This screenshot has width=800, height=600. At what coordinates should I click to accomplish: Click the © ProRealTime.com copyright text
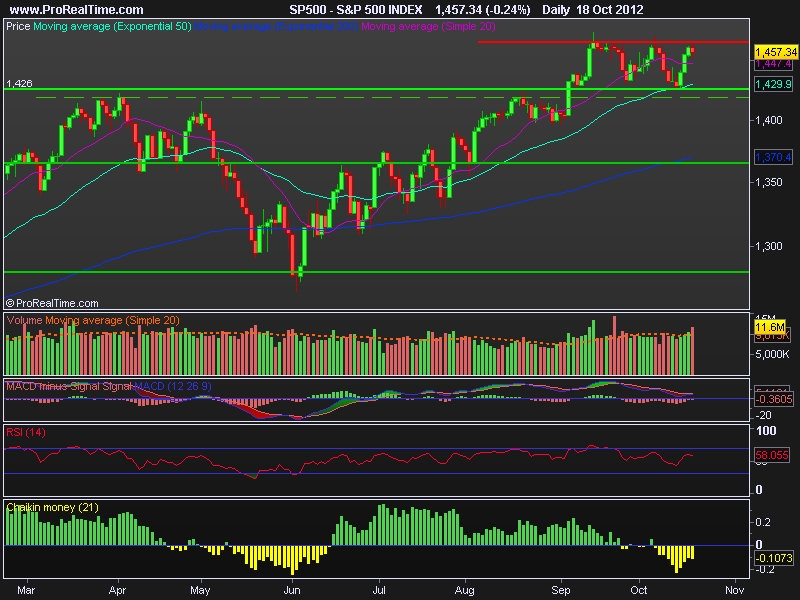(52, 303)
